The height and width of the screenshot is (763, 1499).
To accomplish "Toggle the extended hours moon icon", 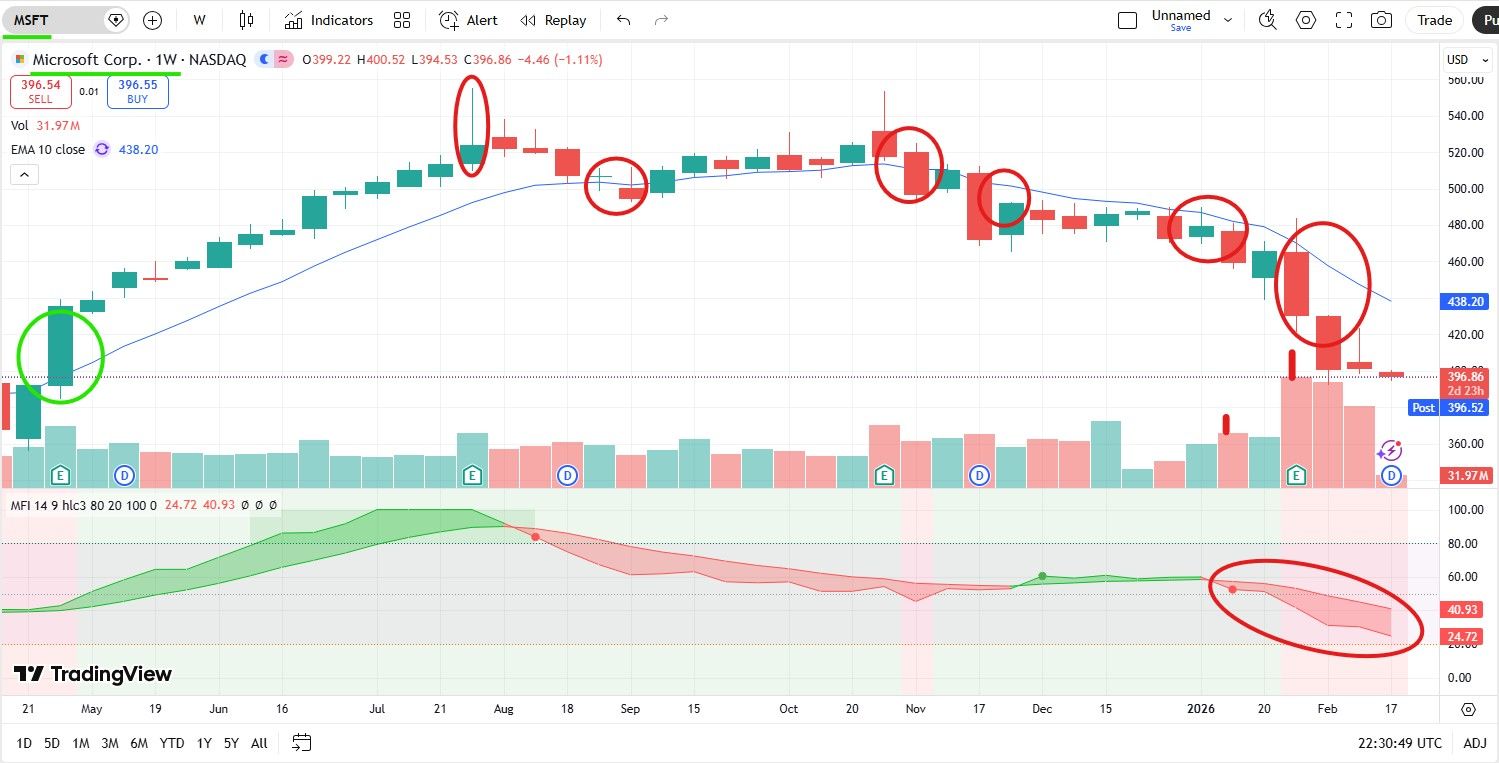I will tap(264, 60).
